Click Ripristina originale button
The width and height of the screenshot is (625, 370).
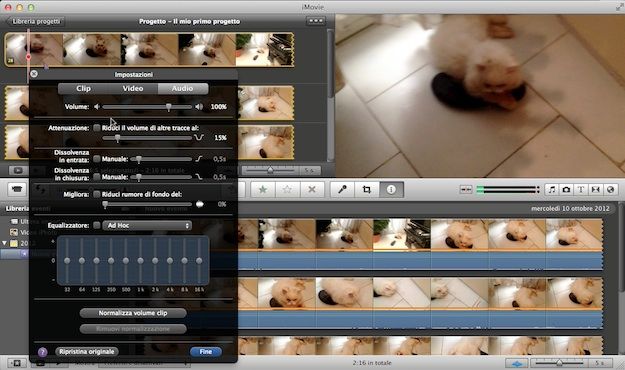pos(86,352)
